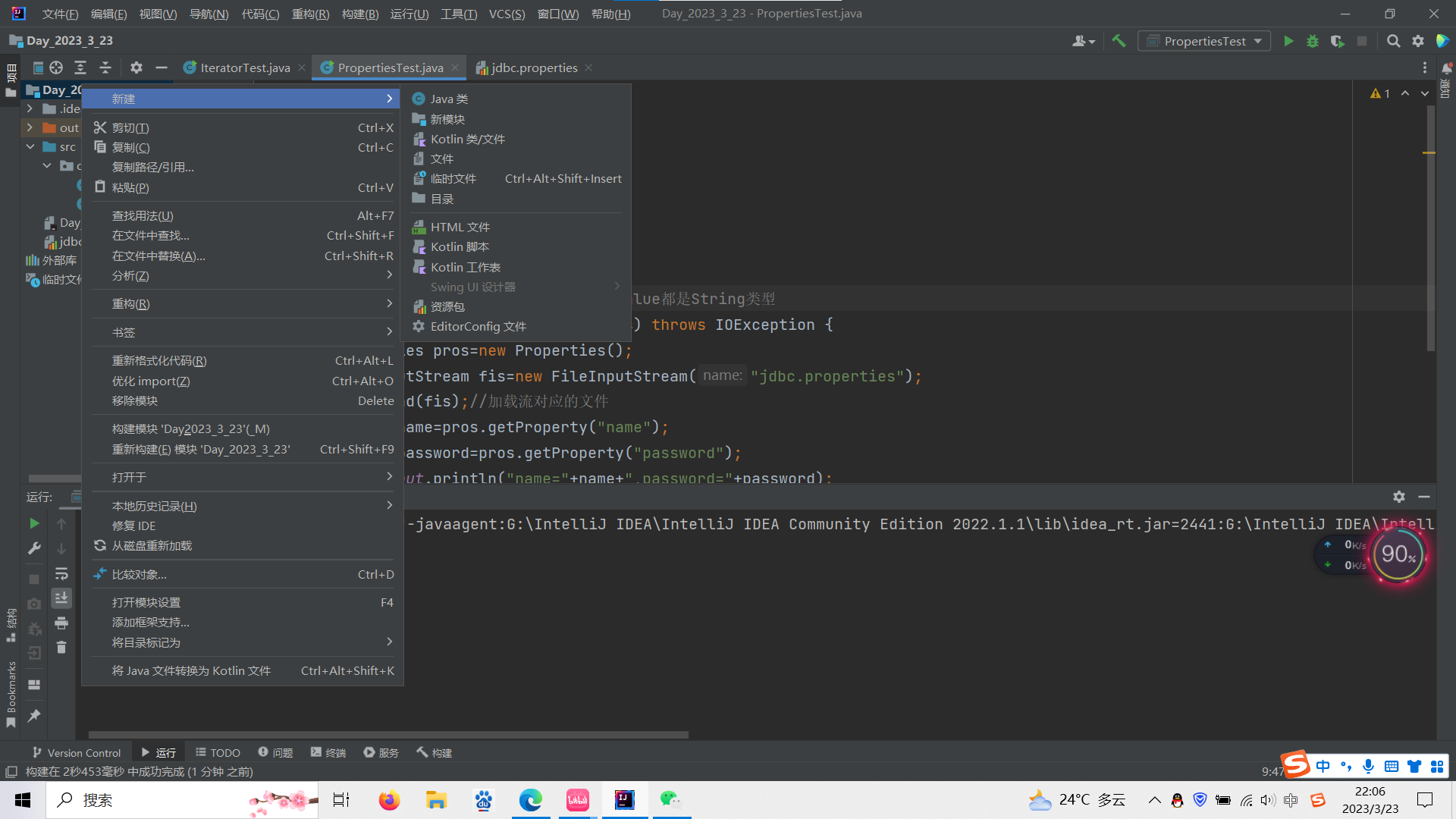Click the green Run button in toolbar

(1288, 41)
